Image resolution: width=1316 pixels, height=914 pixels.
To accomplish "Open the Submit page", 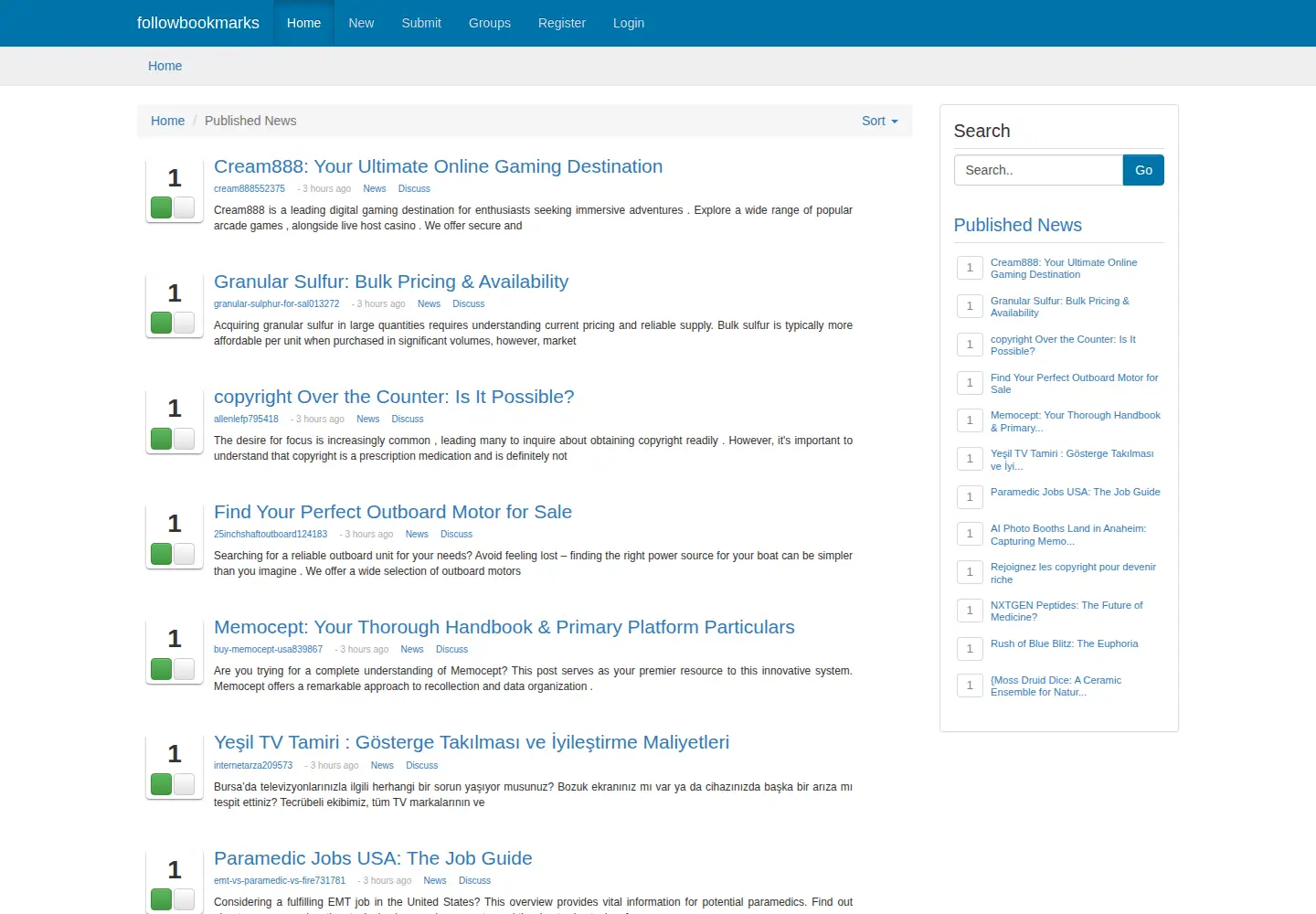I will point(421,23).
